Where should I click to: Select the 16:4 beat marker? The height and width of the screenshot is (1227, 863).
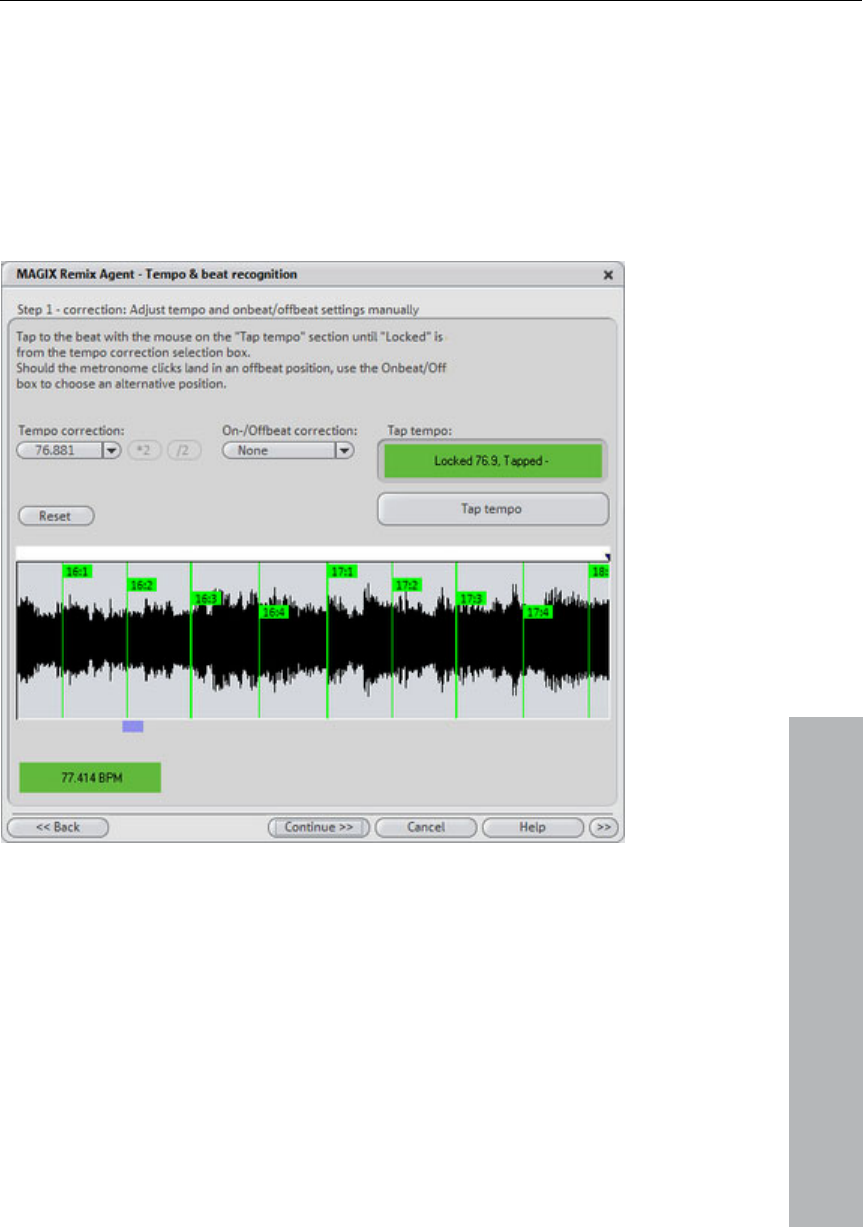[x=274, y=612]
